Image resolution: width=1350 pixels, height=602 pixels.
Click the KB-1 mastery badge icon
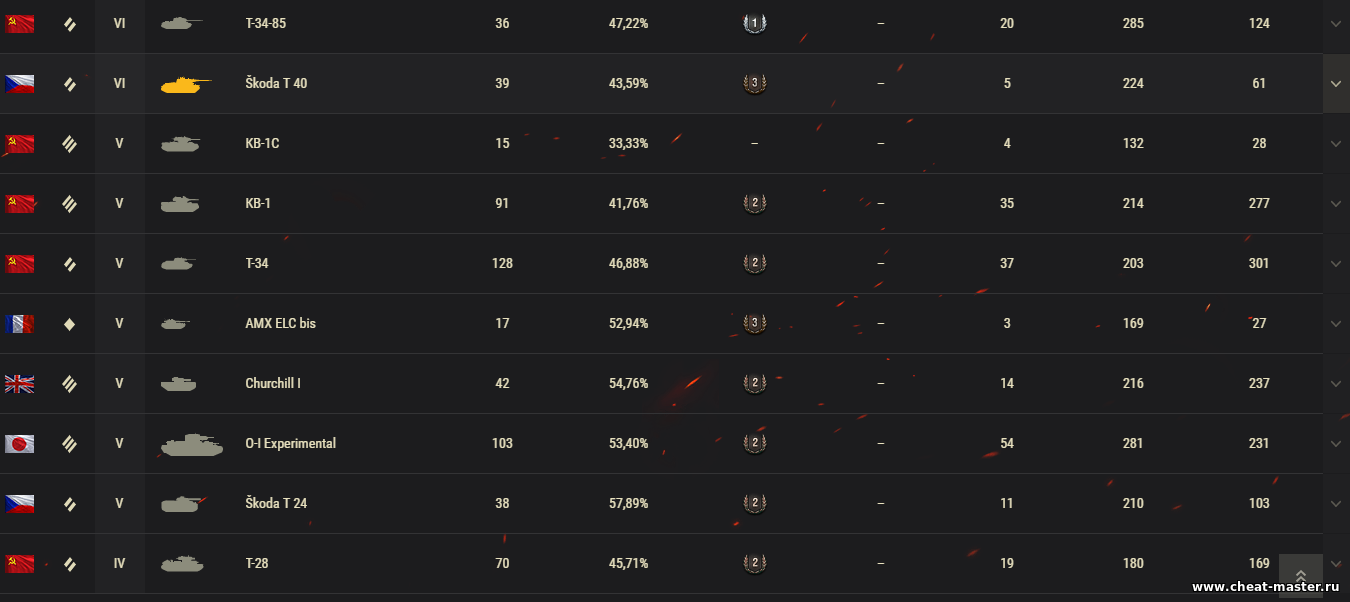click(754, 204)
